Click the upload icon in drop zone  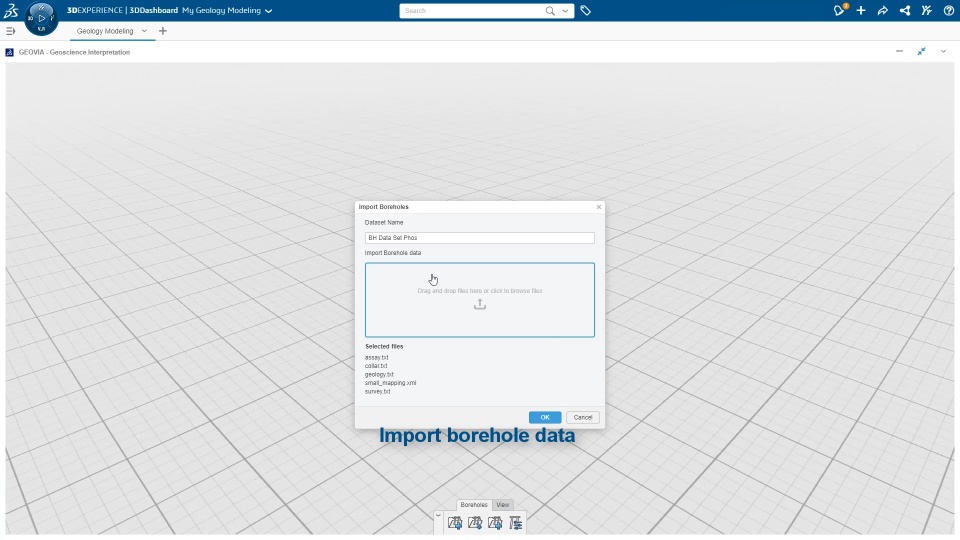[x=479, y=304]
